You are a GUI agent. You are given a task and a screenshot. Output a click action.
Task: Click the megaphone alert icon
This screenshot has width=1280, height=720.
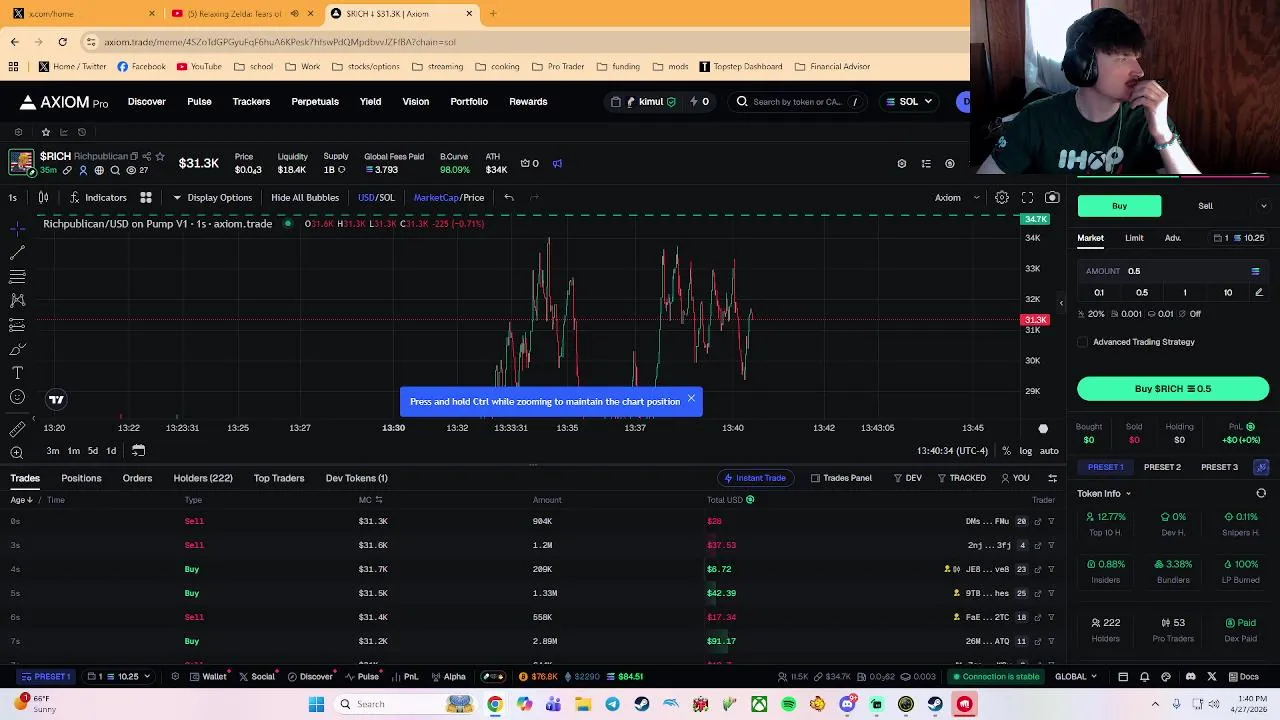pyautogui.click(x=557, y=163)
